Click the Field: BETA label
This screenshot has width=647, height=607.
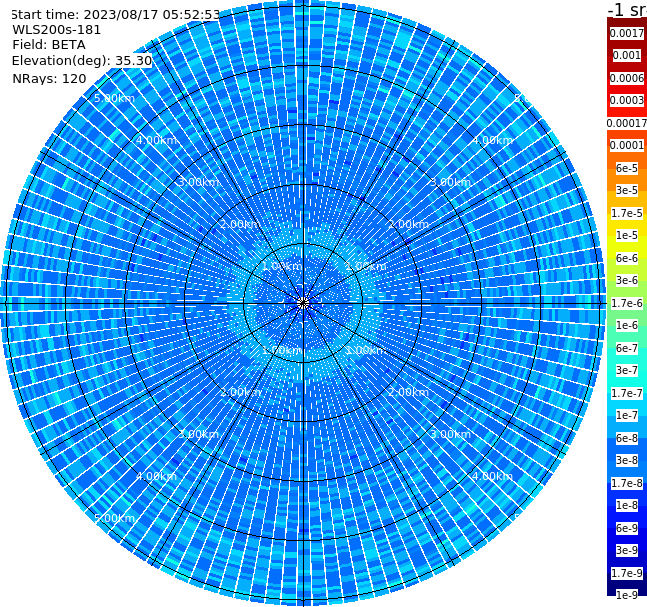pyautogui.click(x=49, y=45)
